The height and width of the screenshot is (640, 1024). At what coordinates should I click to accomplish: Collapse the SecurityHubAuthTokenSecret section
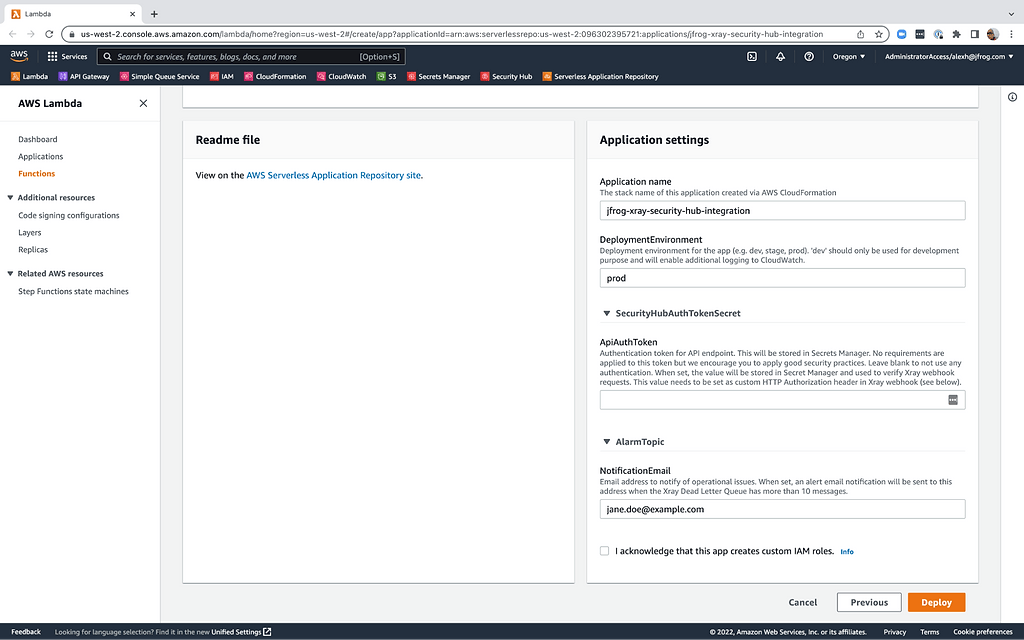pyautogui.click(x=606, y=313)
